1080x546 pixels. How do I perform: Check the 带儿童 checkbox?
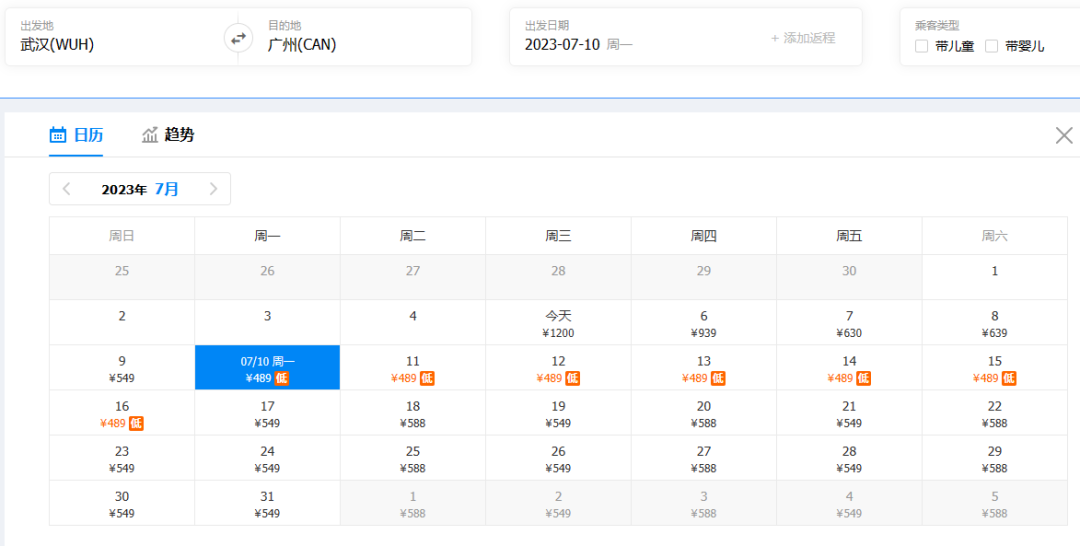coord(921,47)
